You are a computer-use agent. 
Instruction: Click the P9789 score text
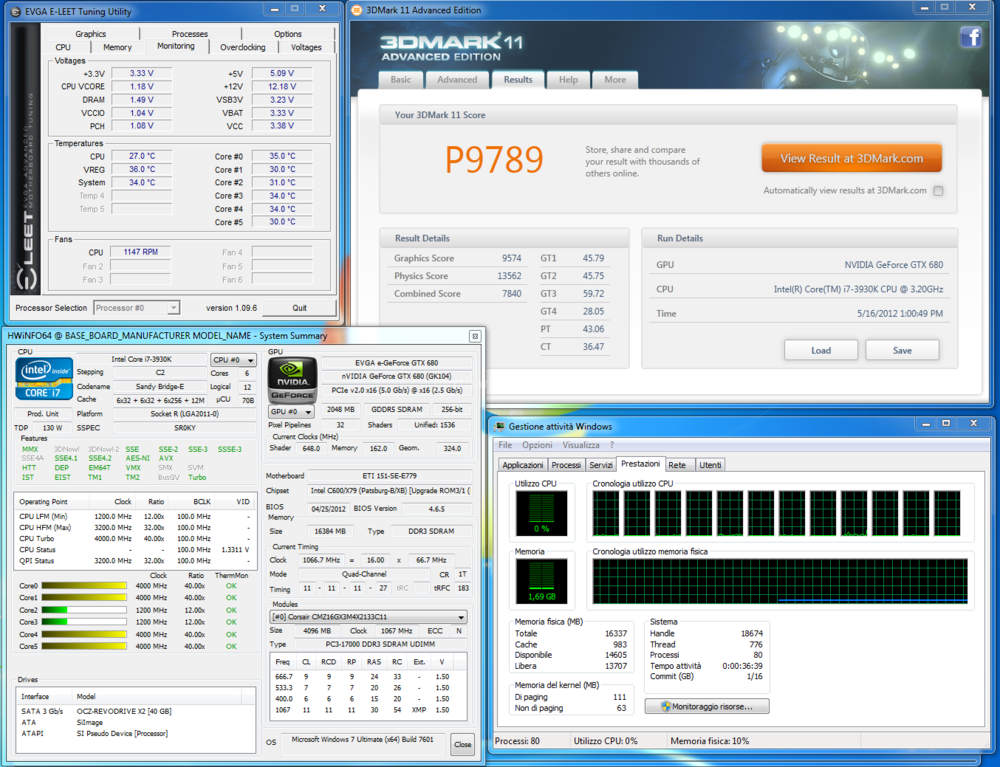click(494, 159)
